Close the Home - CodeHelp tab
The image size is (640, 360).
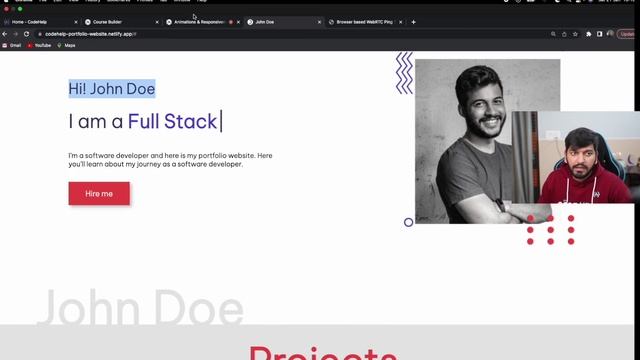(x=76, y=22)
